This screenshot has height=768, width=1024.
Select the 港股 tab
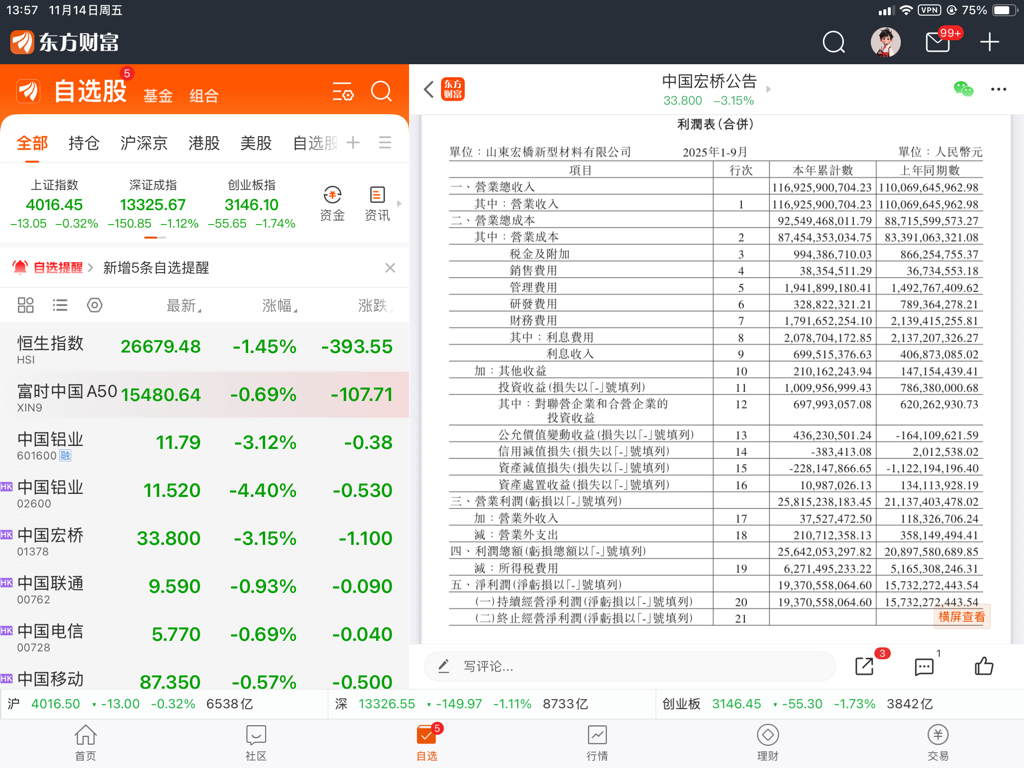click(x=204, y=143)
